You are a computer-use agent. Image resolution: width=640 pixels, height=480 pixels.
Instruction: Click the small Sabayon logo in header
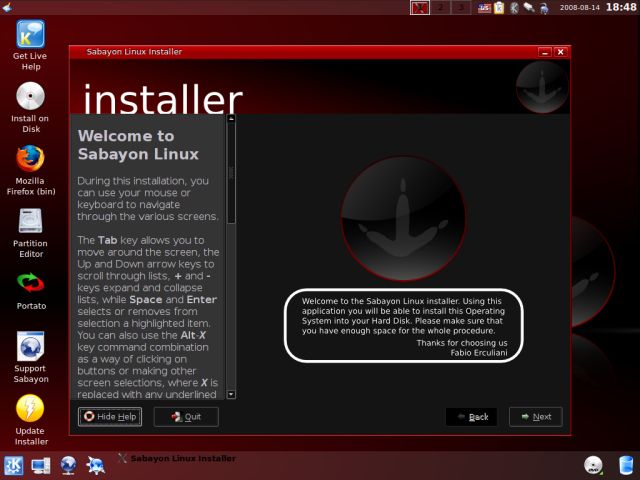[x=542, y=87]
